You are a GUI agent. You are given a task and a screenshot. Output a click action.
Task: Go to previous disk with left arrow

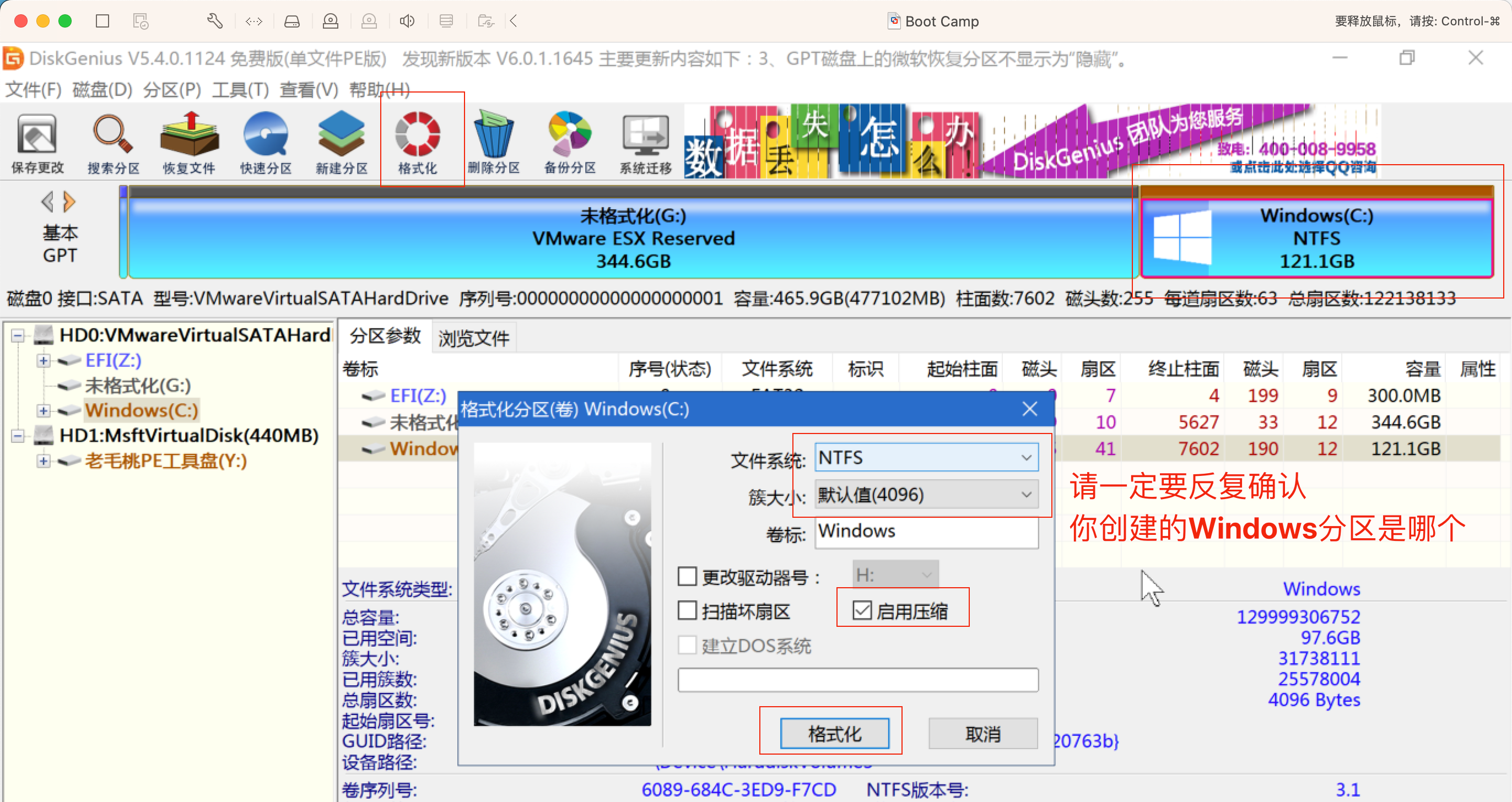[x=47, y=202]
